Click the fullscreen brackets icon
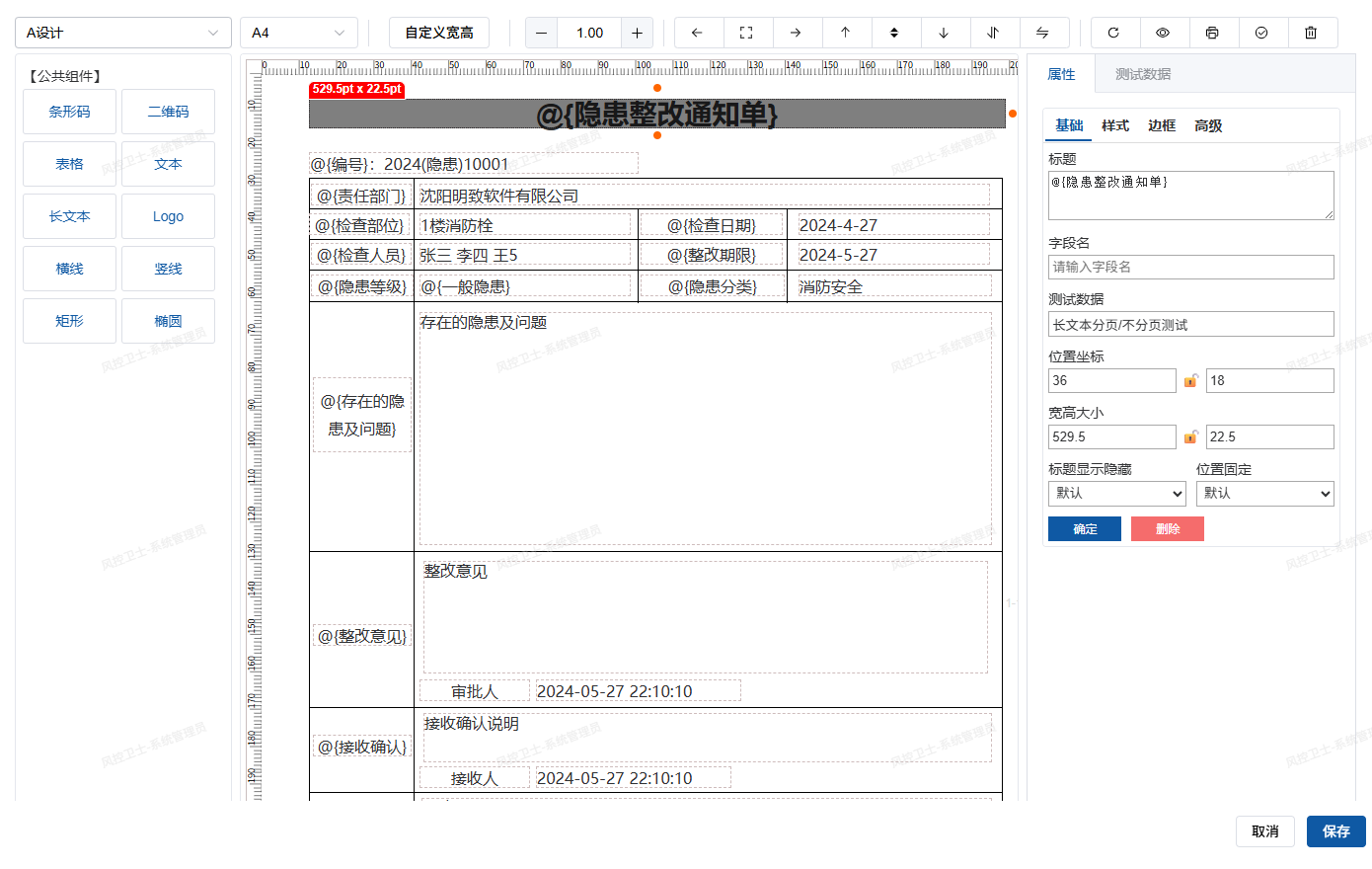The image size is (1372, 869). 746,33
